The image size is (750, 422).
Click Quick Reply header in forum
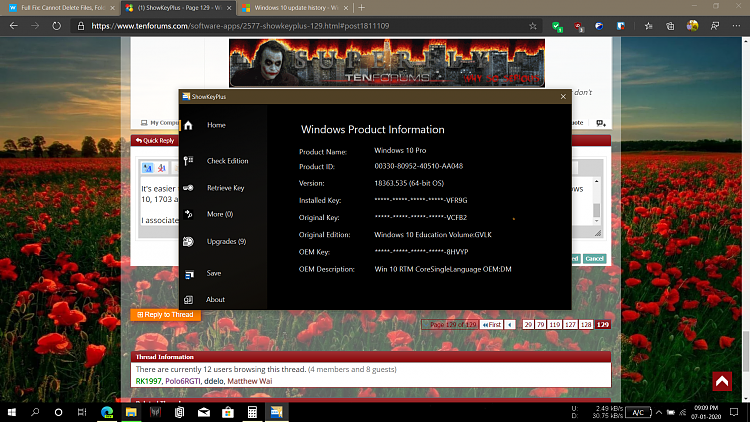coord(155,141)
